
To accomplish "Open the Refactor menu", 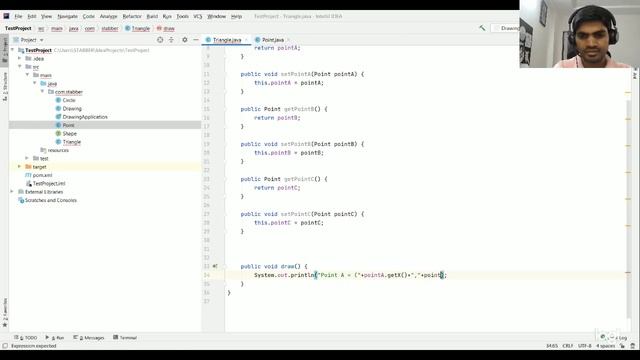I will (132, 16).
